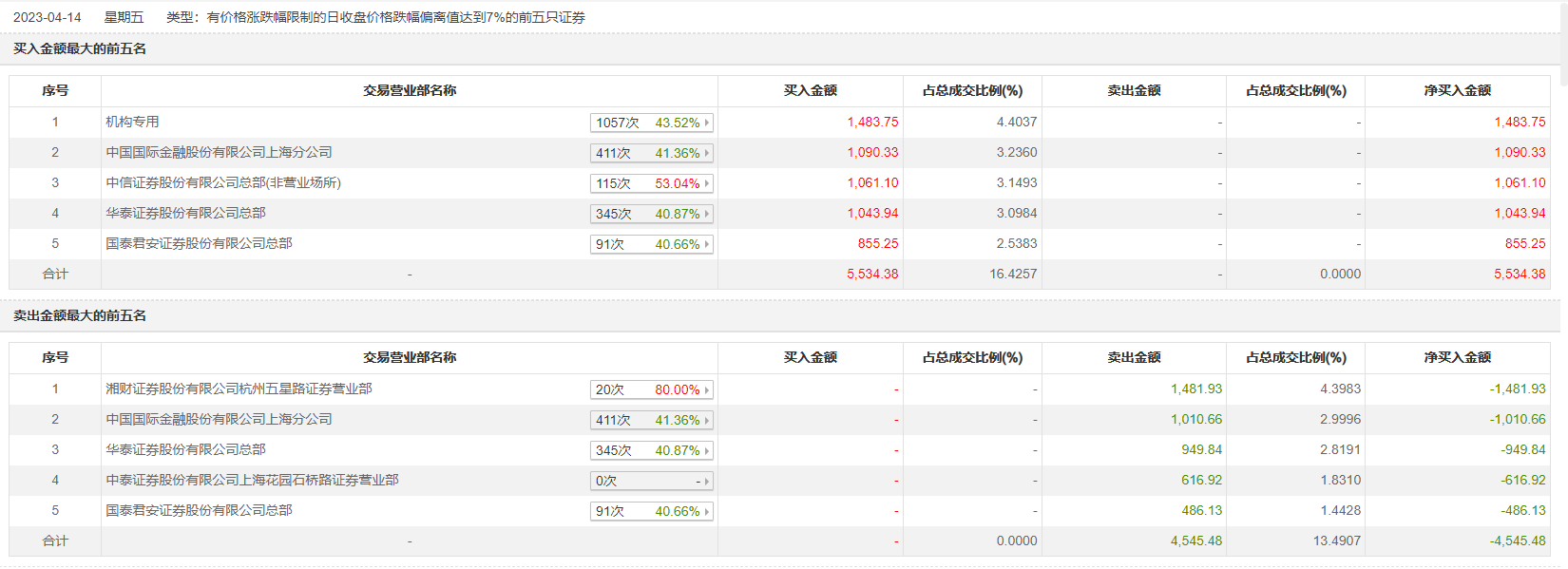Expand 411次 arrow in bottom sell table

coord(706,421)
